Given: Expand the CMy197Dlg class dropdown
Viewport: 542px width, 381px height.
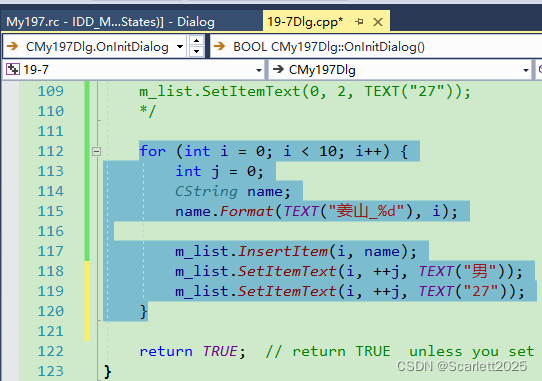Looking at the screenshot, I should pyautogui.click(x=526, y=70).
